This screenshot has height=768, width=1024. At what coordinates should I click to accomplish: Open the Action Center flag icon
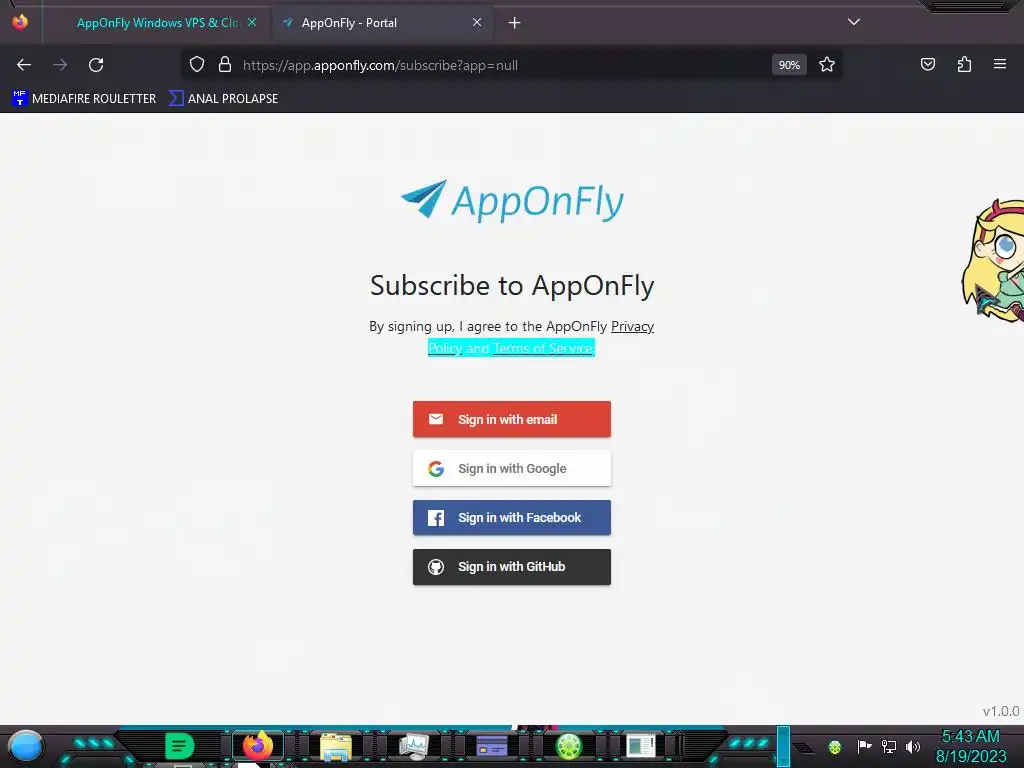coord(864,746)
